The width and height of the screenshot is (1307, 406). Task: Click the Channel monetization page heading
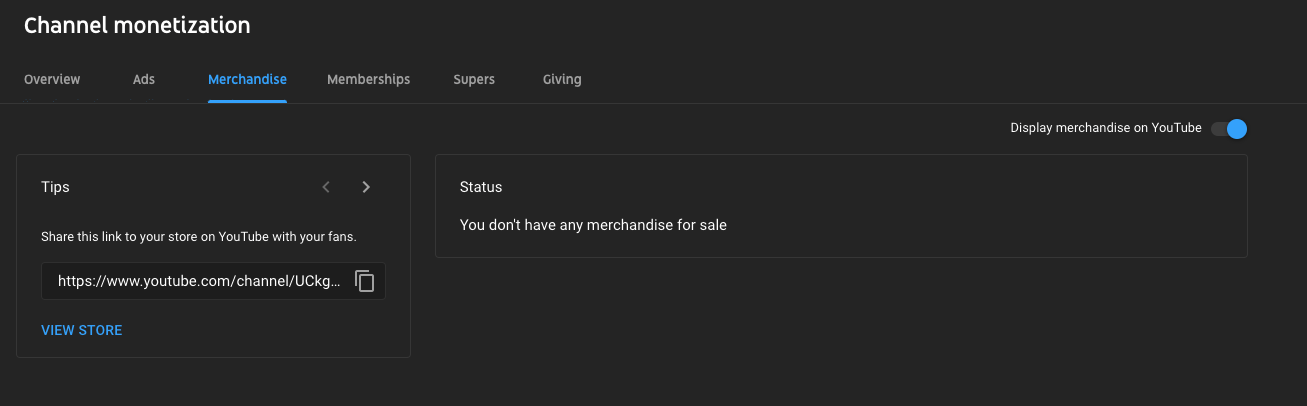click(x=137, y=25)
